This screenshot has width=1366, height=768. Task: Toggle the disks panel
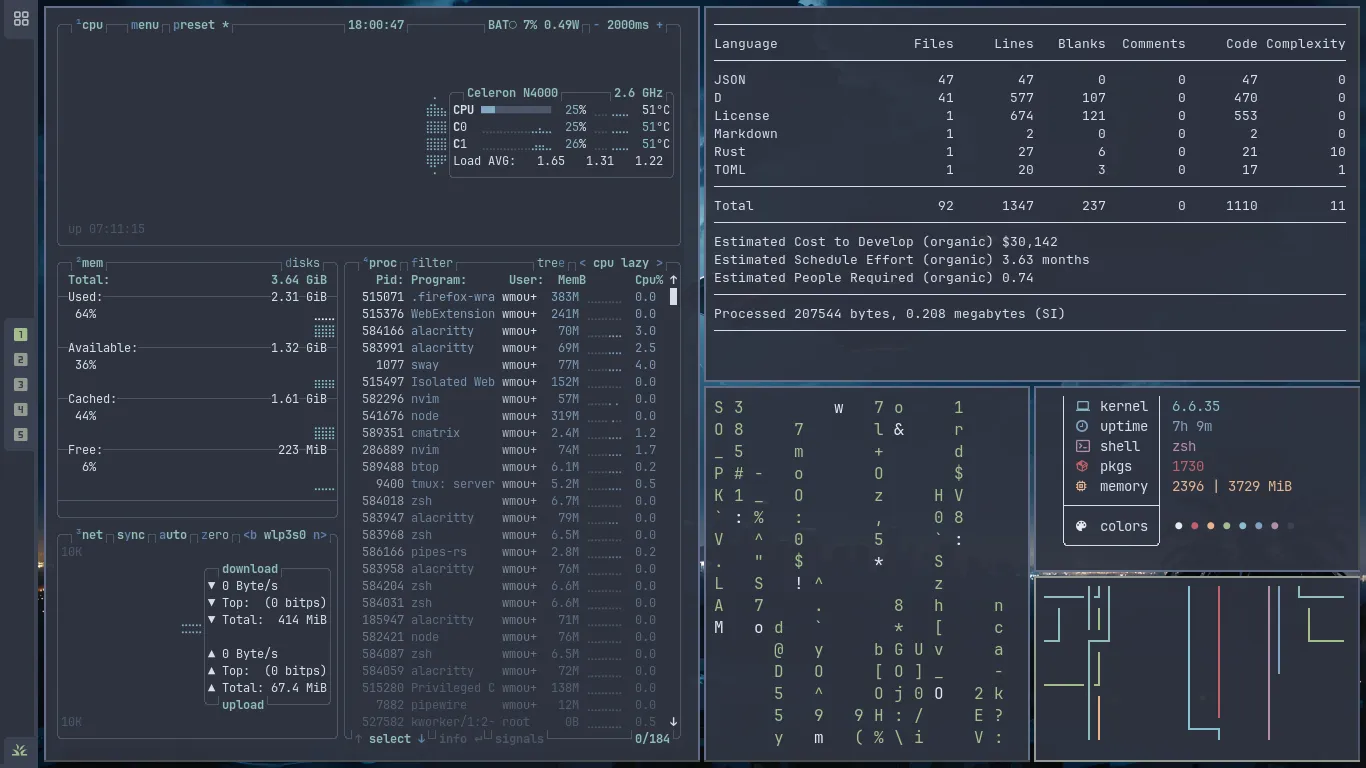pyautogui.click(x=303, y=263)
